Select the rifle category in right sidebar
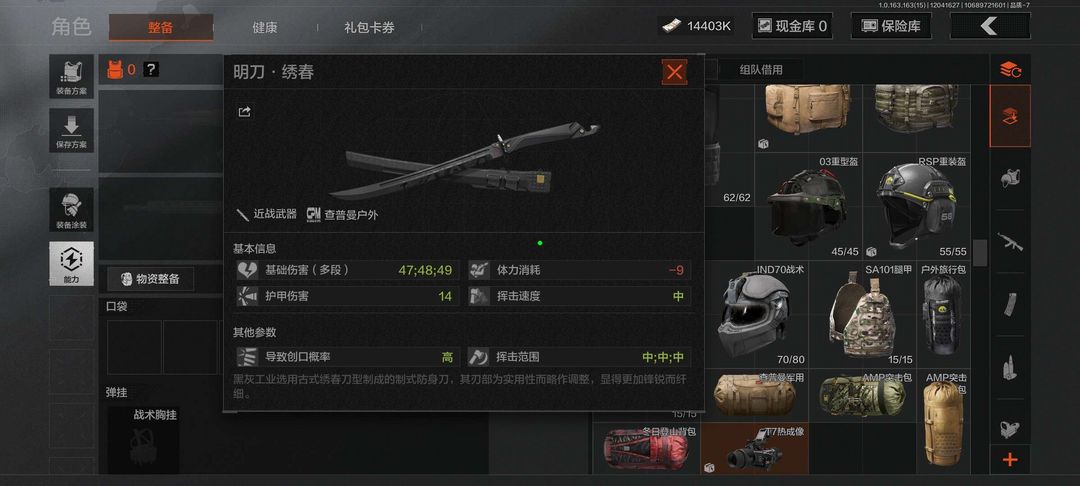Screen dimensions: 1080x486 (1010, 242)
